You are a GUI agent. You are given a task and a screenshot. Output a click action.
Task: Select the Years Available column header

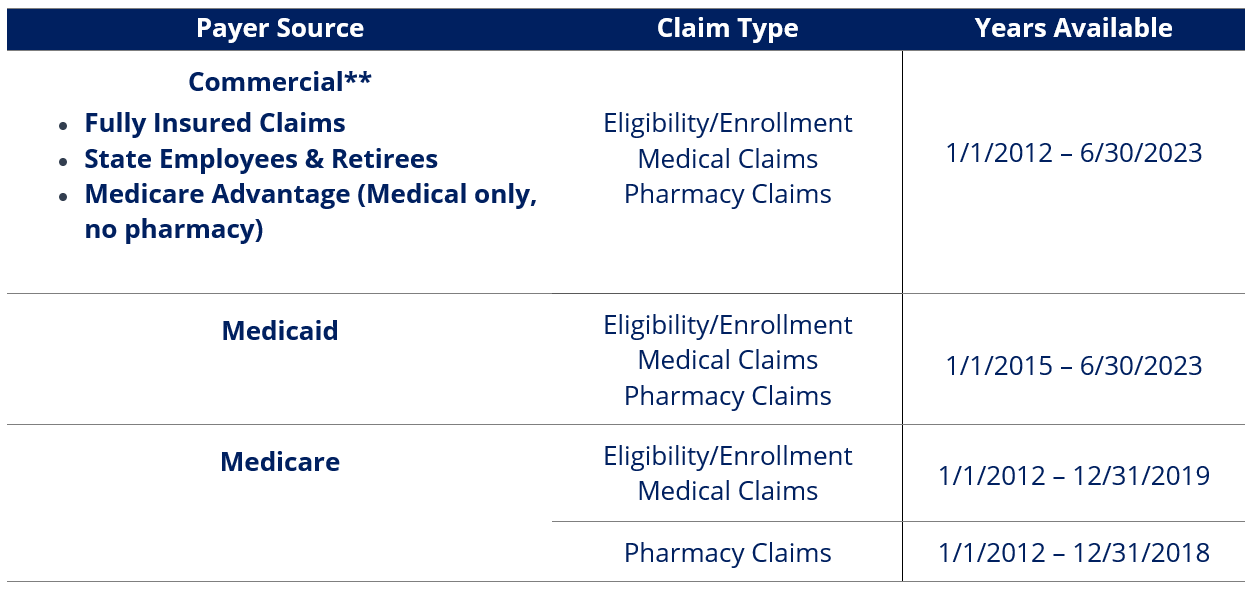click(x=1073, y=28)
